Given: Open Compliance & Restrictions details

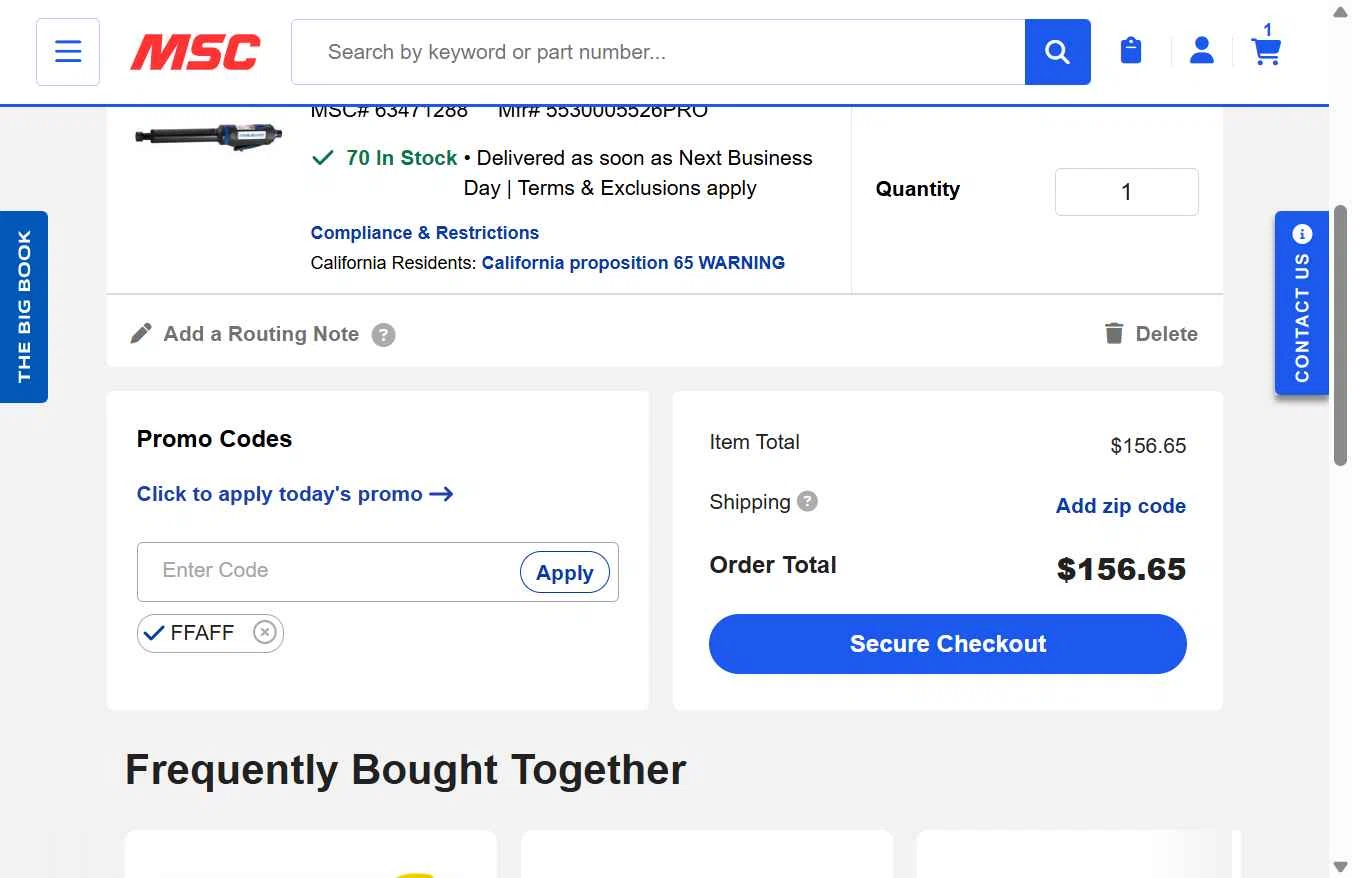Looking at the screenshot, I should click(424, 233).
